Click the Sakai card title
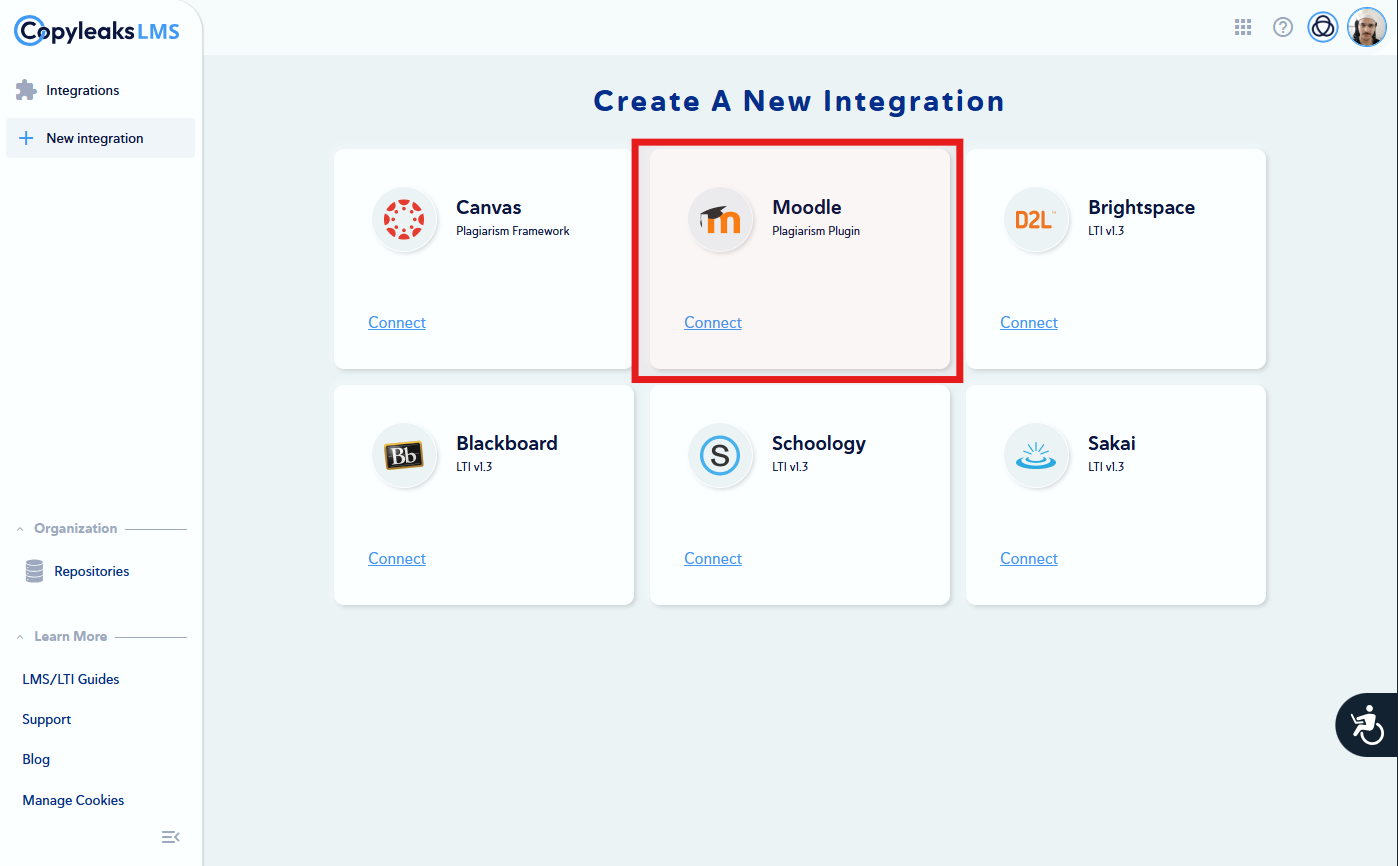Screen dimensions: 1398x866 1112,443
